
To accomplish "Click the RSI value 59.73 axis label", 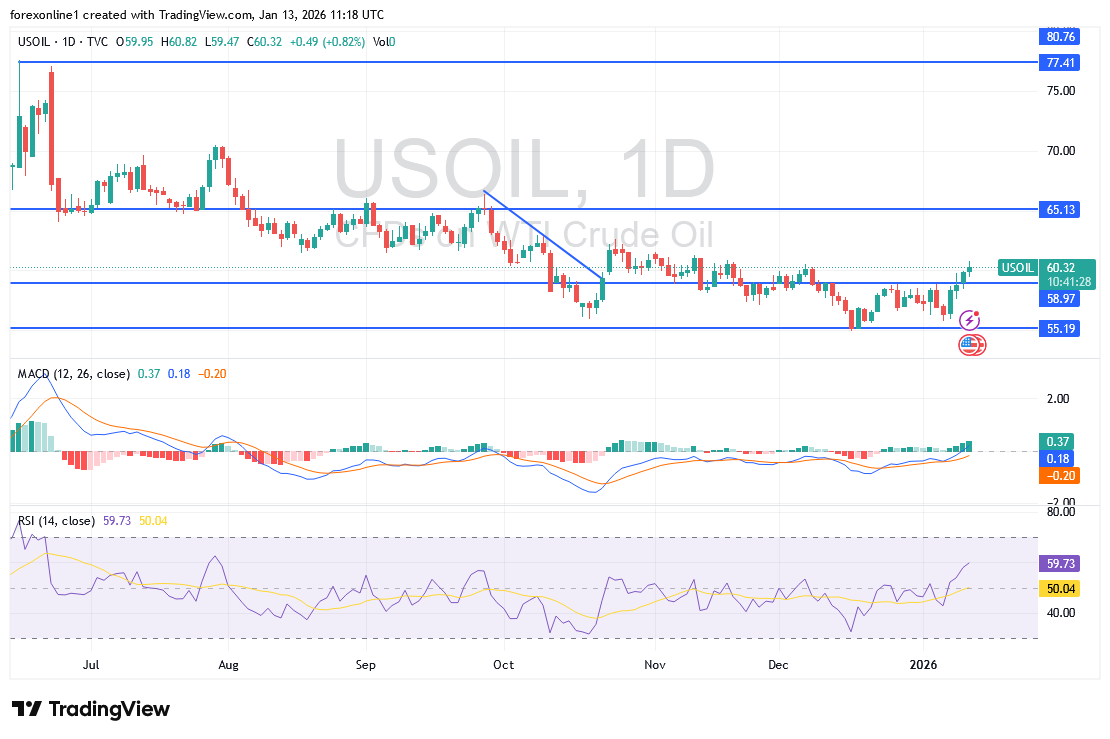I will click(1060, 564).
